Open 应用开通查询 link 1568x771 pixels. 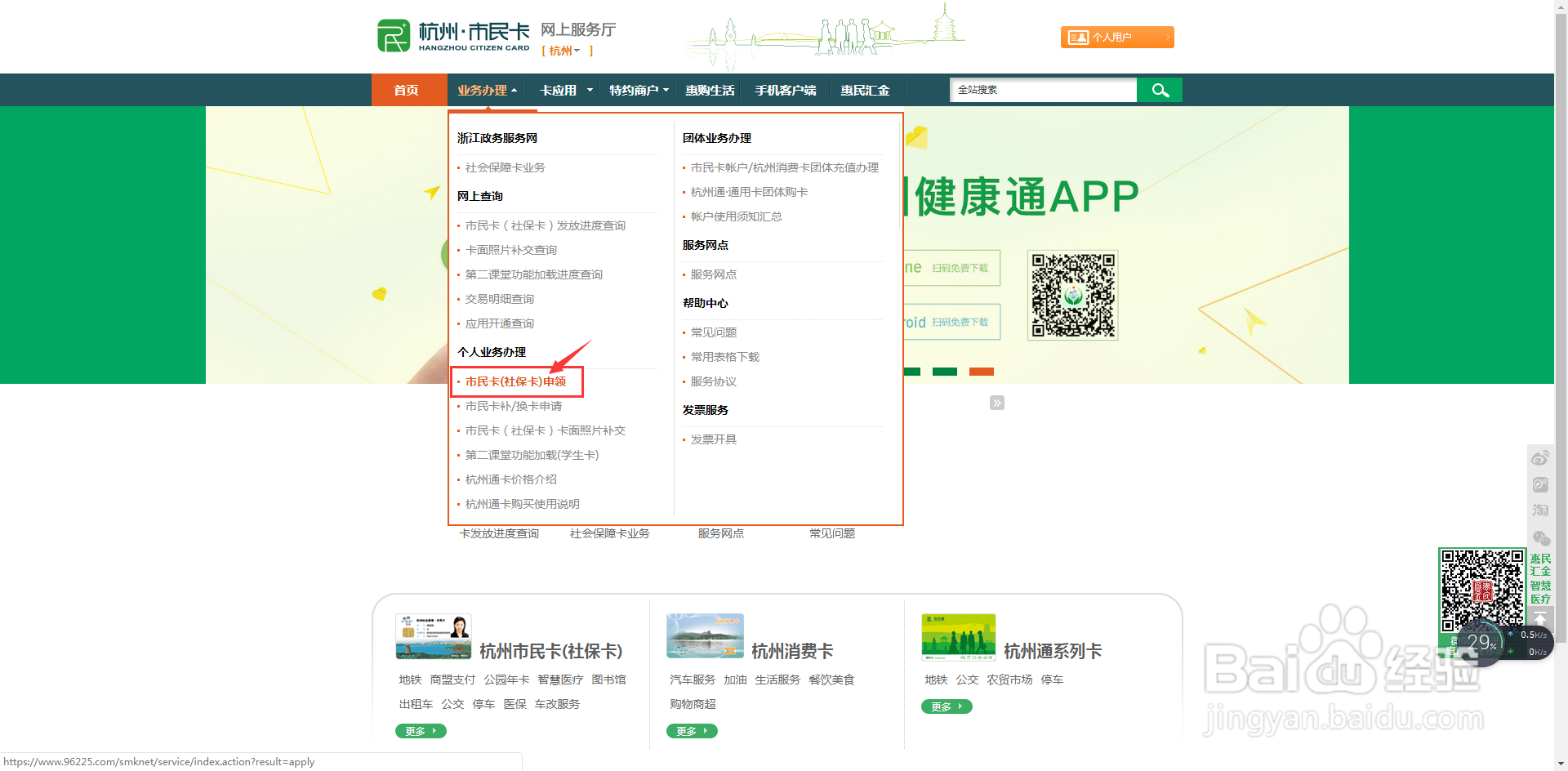[500, 323]
